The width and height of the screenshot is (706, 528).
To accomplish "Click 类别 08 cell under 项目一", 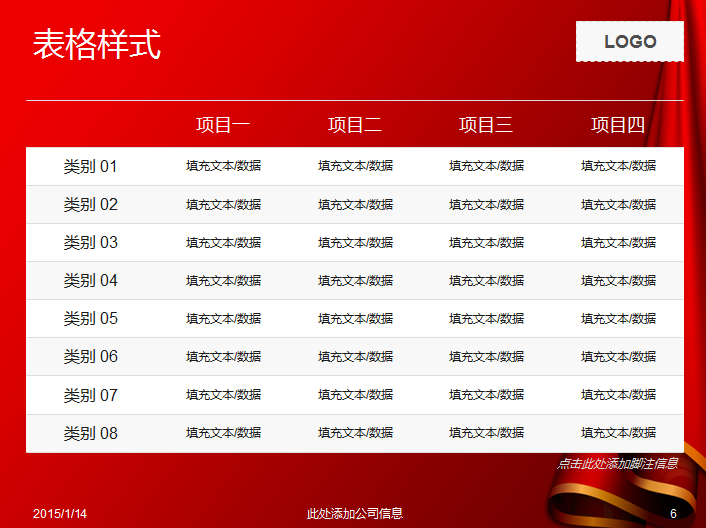I will [223, 433].
